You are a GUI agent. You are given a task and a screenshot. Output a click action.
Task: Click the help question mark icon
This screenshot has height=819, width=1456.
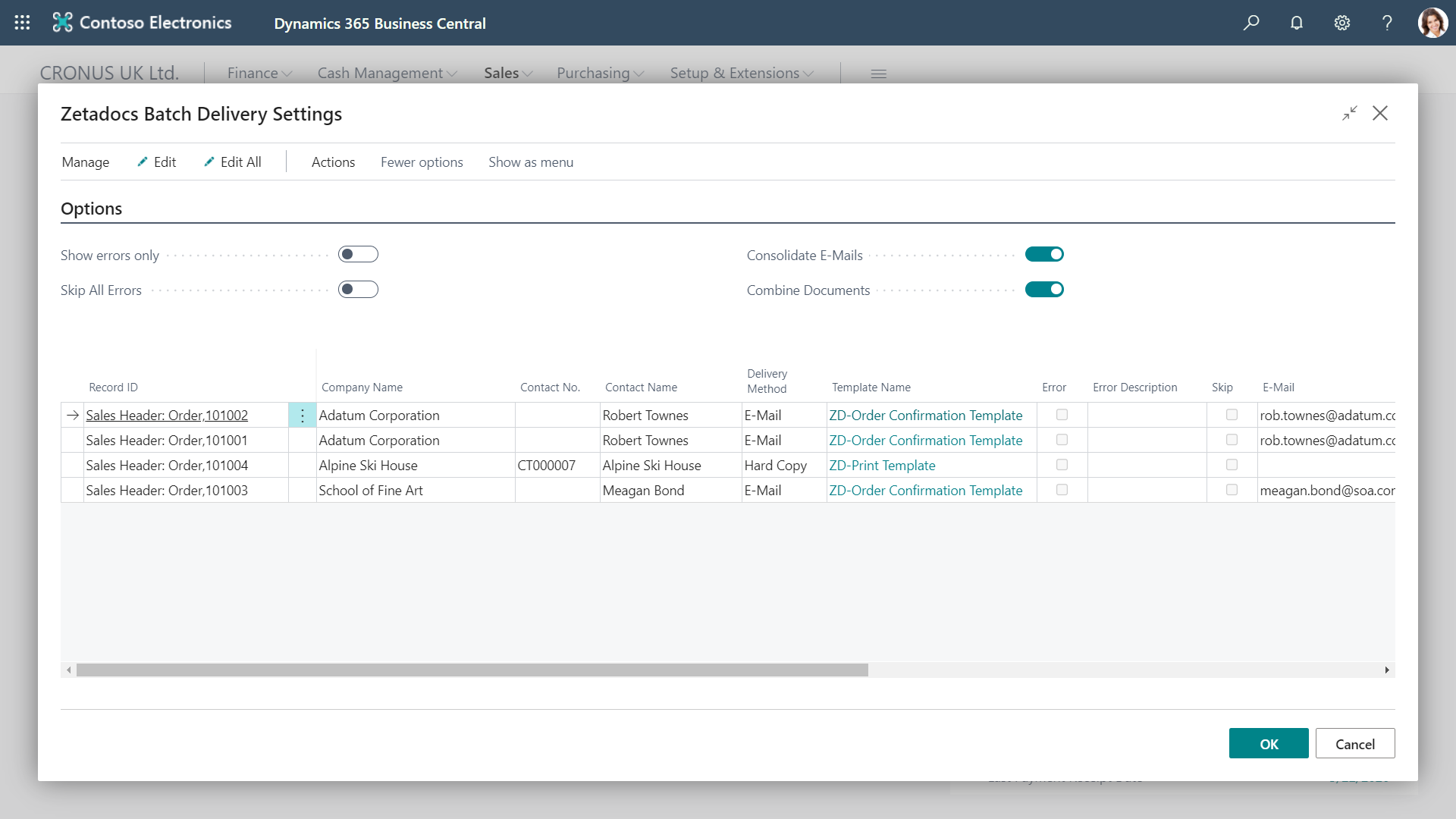[x=1387, y=23]
